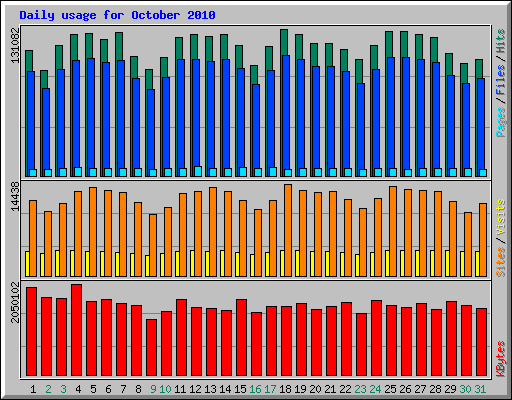Click day label 21 on the axis
The width and height of the screenshot is (512, 400).
point(330,389)
